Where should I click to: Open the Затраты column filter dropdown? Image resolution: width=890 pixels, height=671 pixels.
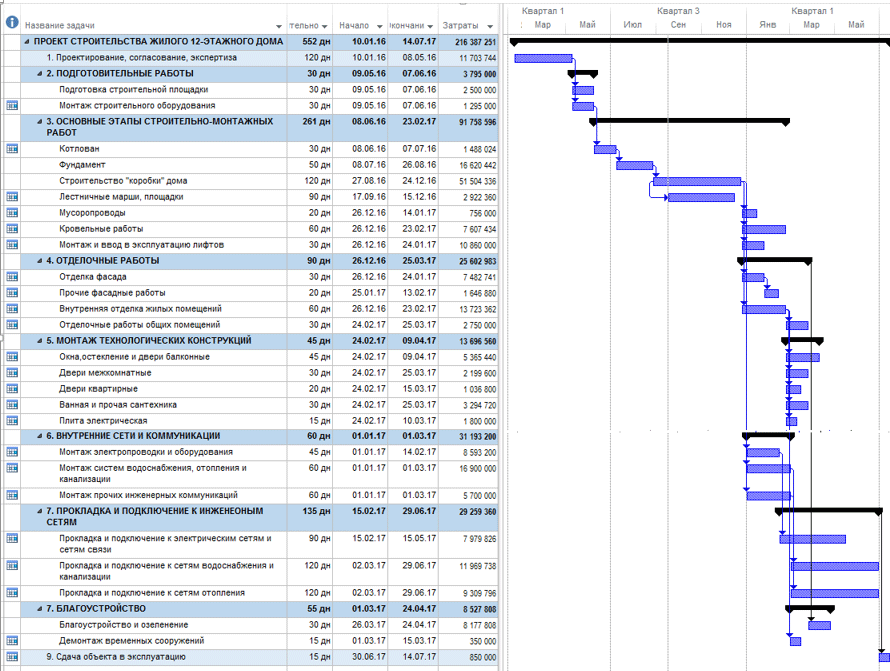tap(490, 26)
